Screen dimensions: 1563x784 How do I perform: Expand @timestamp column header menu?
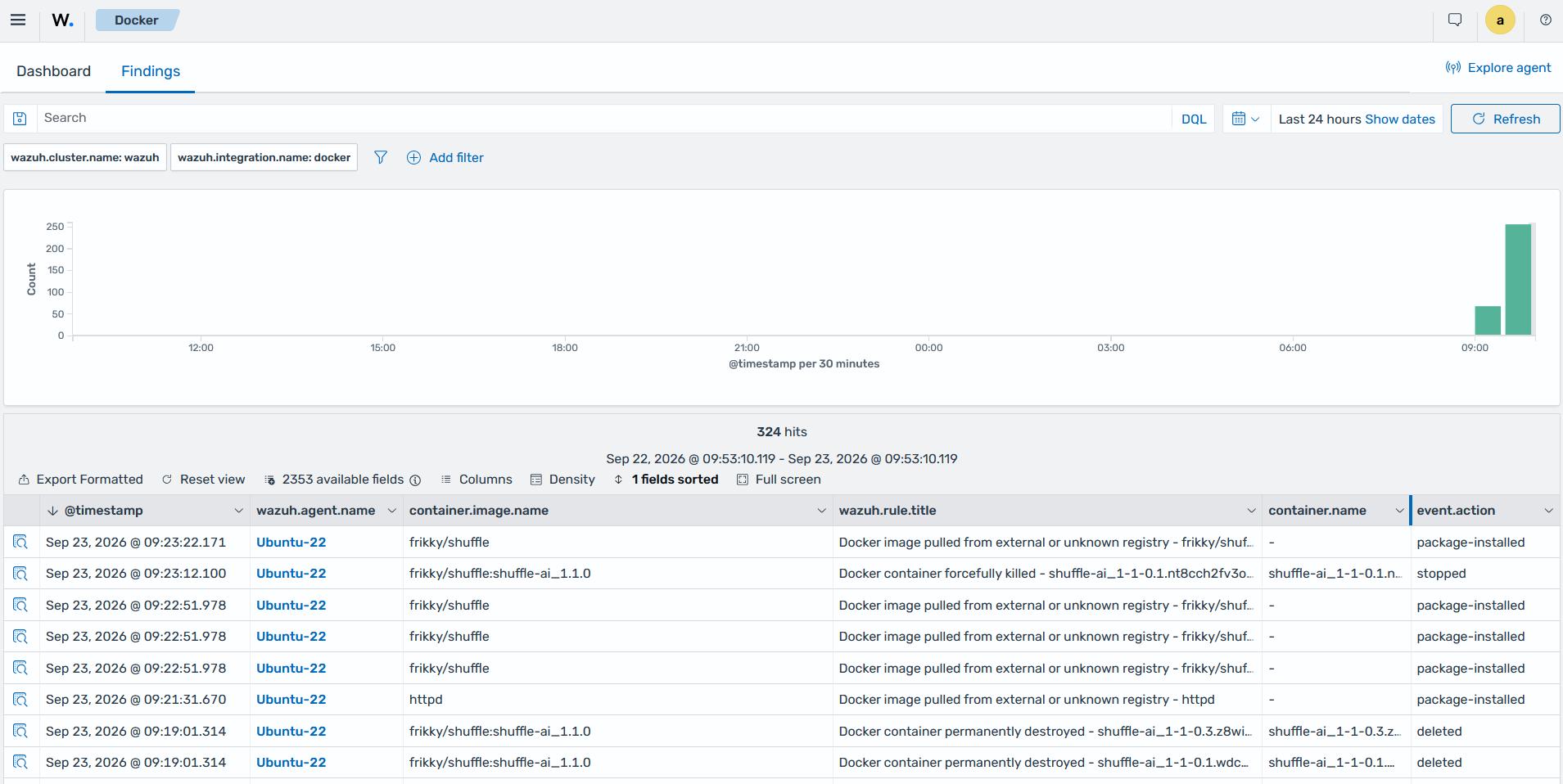pyautogui.click(x=238, y=511)
